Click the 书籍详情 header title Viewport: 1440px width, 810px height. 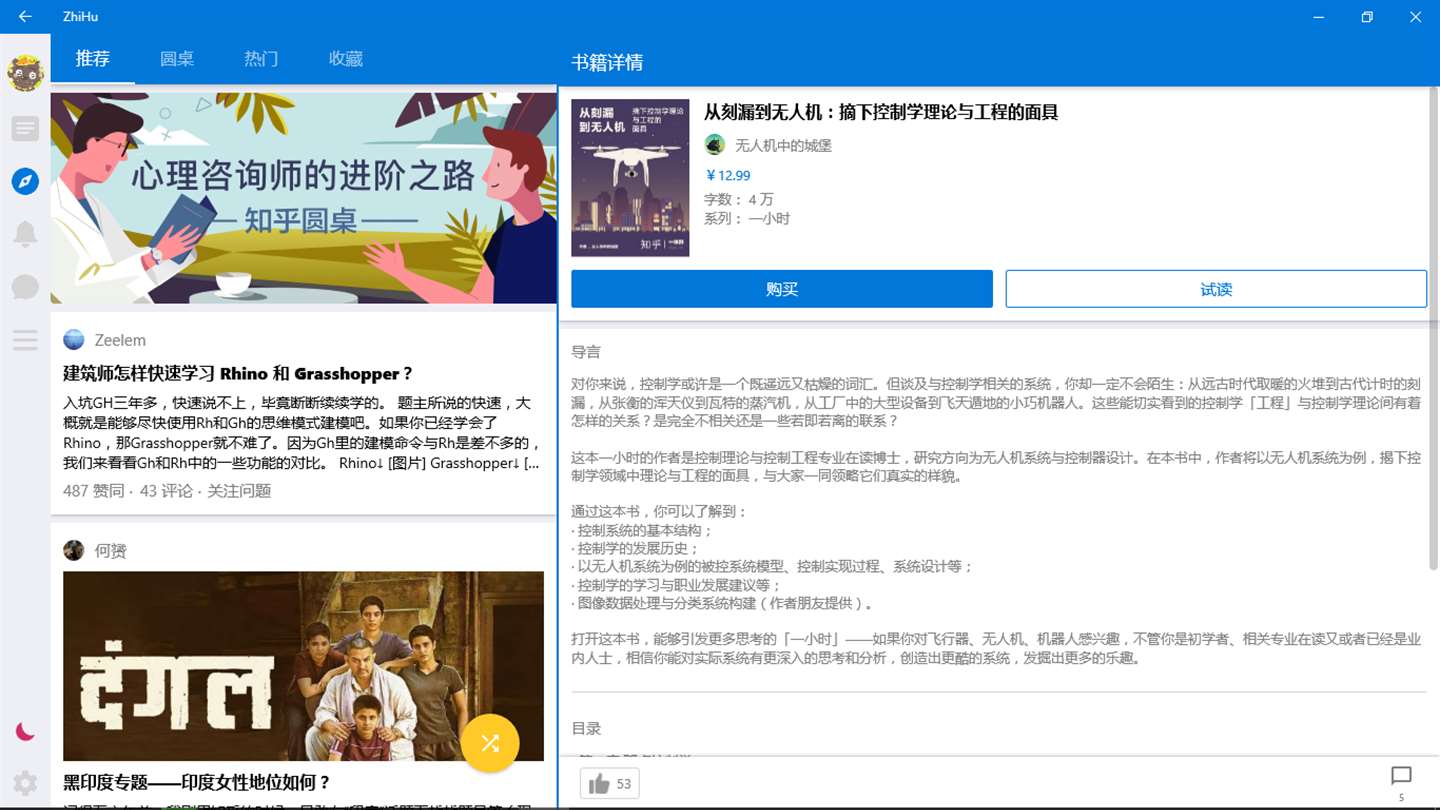[x=607, y=62]
